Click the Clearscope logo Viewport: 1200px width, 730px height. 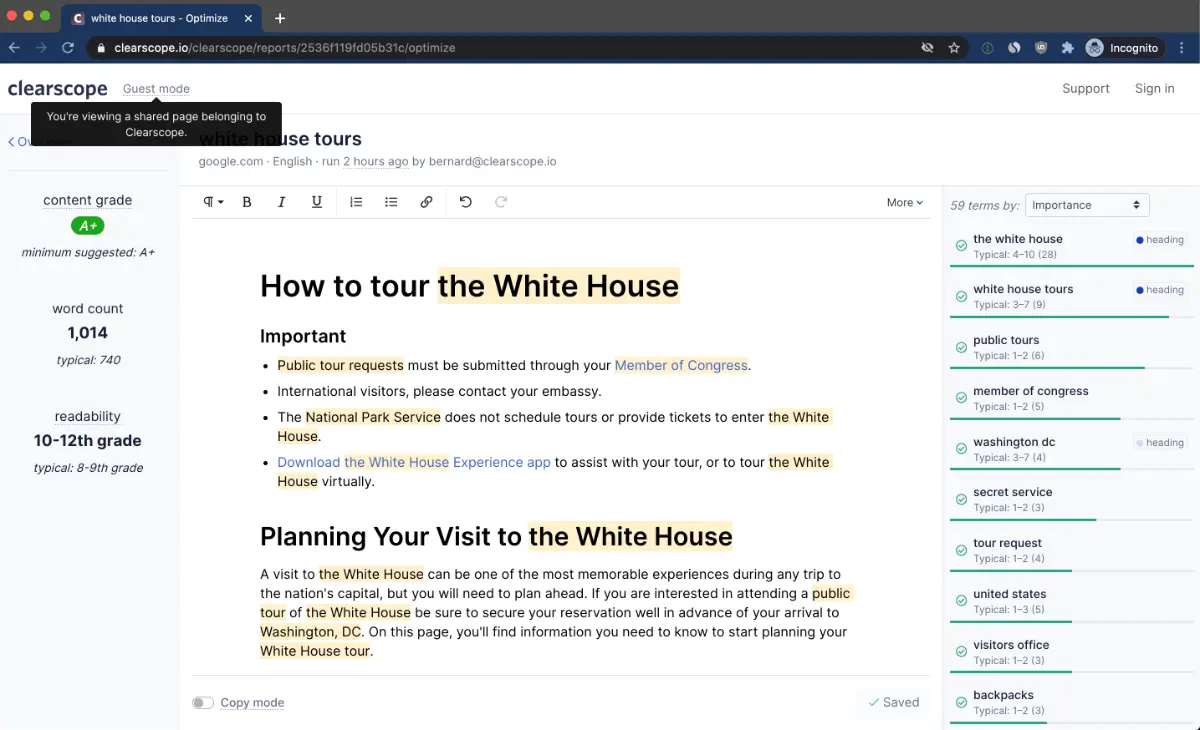pos(57,89)
